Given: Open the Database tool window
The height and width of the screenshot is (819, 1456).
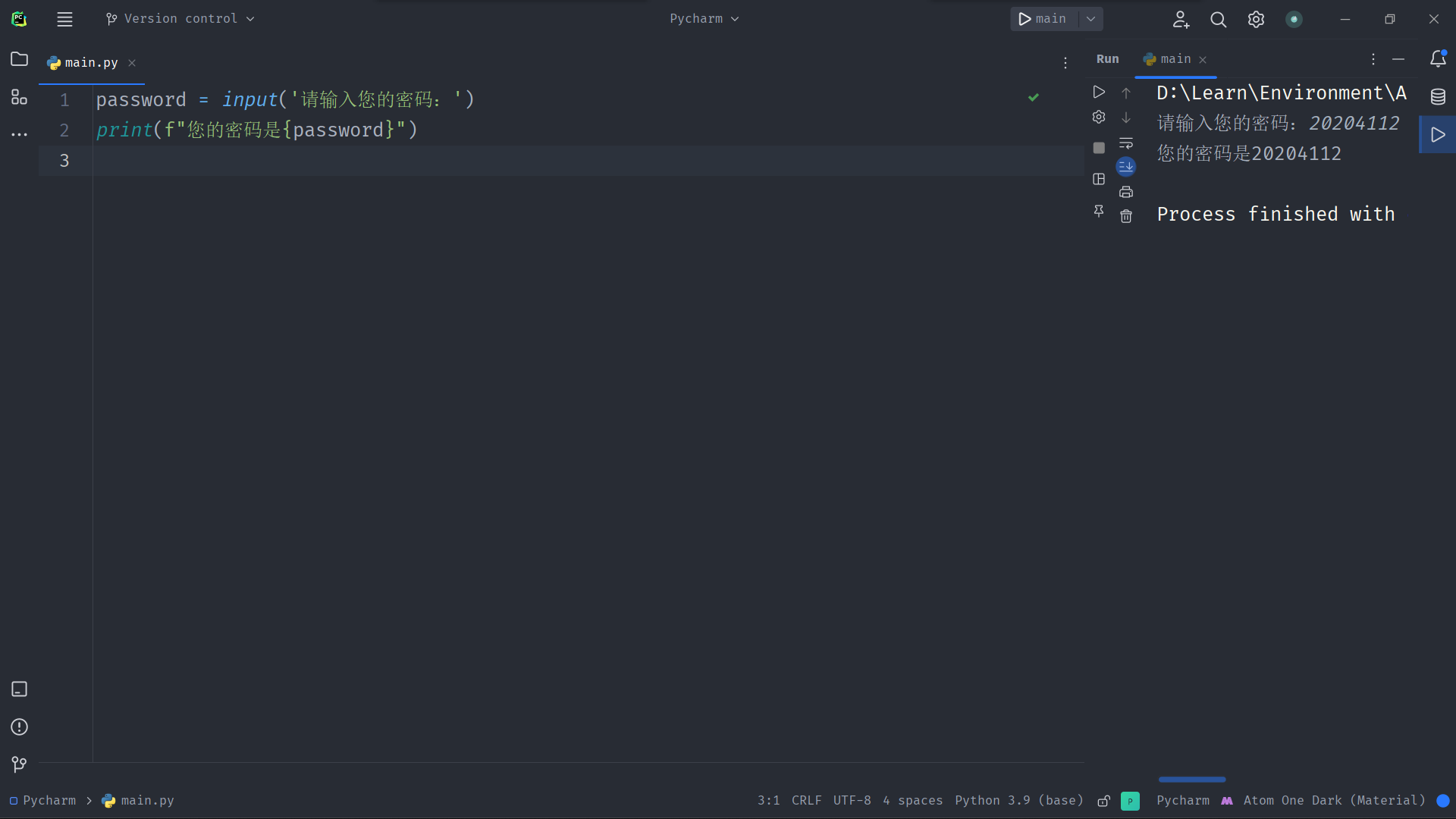Looking at the screenshot, I should click(1438, 96).
